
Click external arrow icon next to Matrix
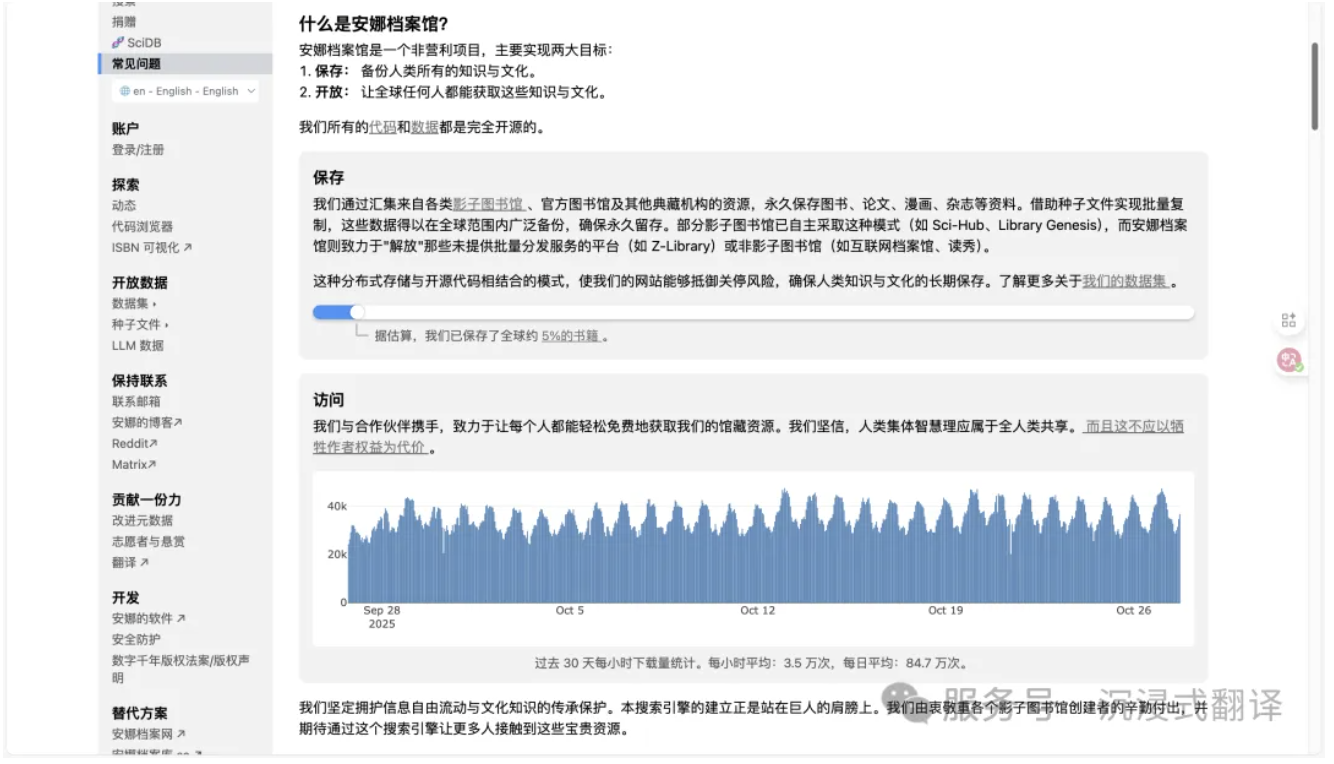pos(152,465)
